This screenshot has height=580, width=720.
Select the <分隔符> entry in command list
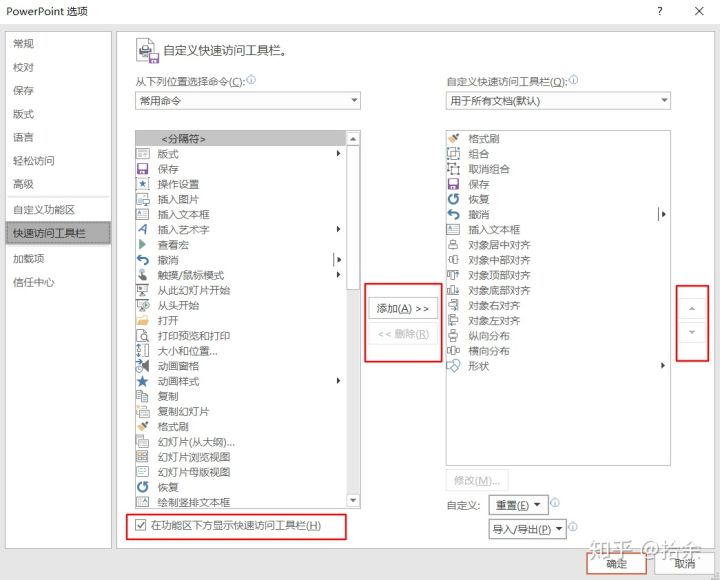click(x=241, y=138)
